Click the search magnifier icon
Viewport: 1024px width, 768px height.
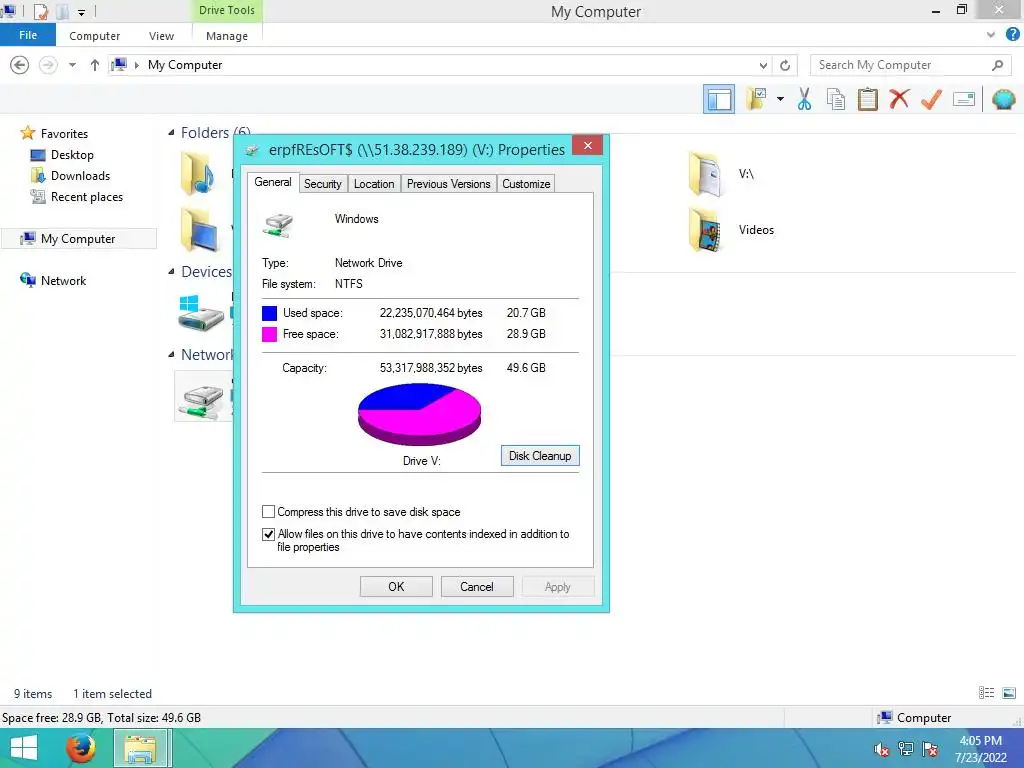(997, 65)
